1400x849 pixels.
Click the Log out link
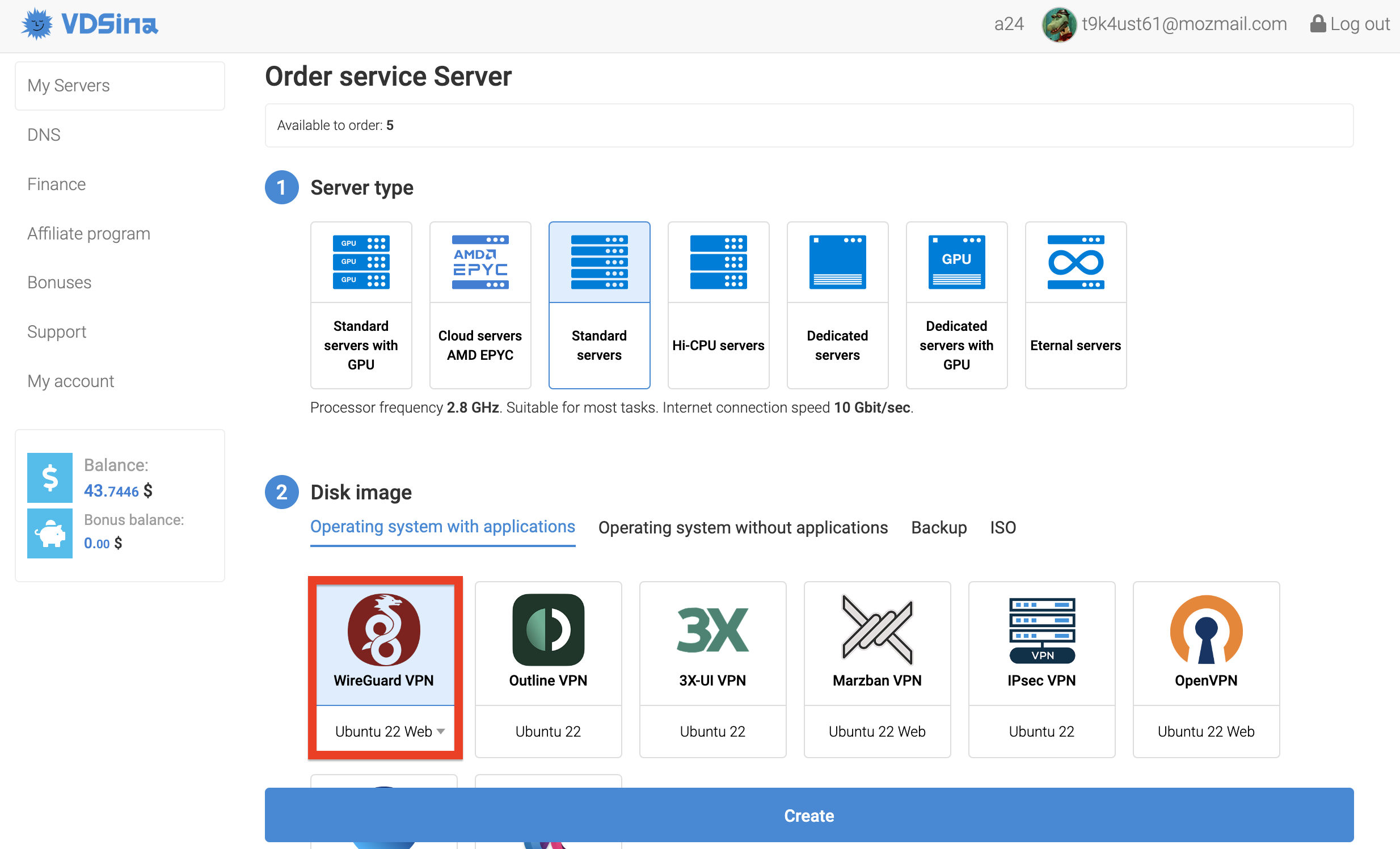1350,24
